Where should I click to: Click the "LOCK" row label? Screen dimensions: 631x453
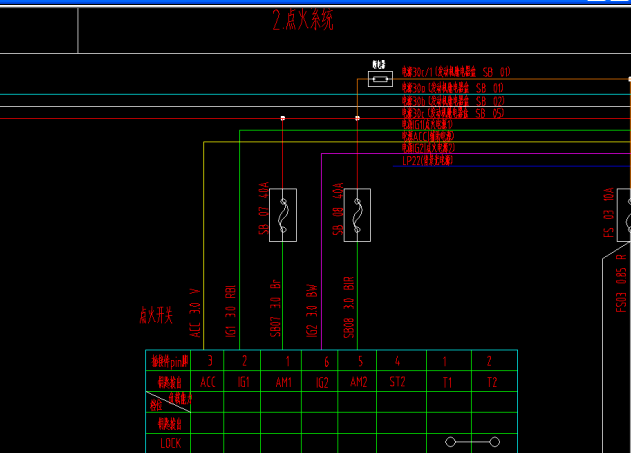(171, 443)
